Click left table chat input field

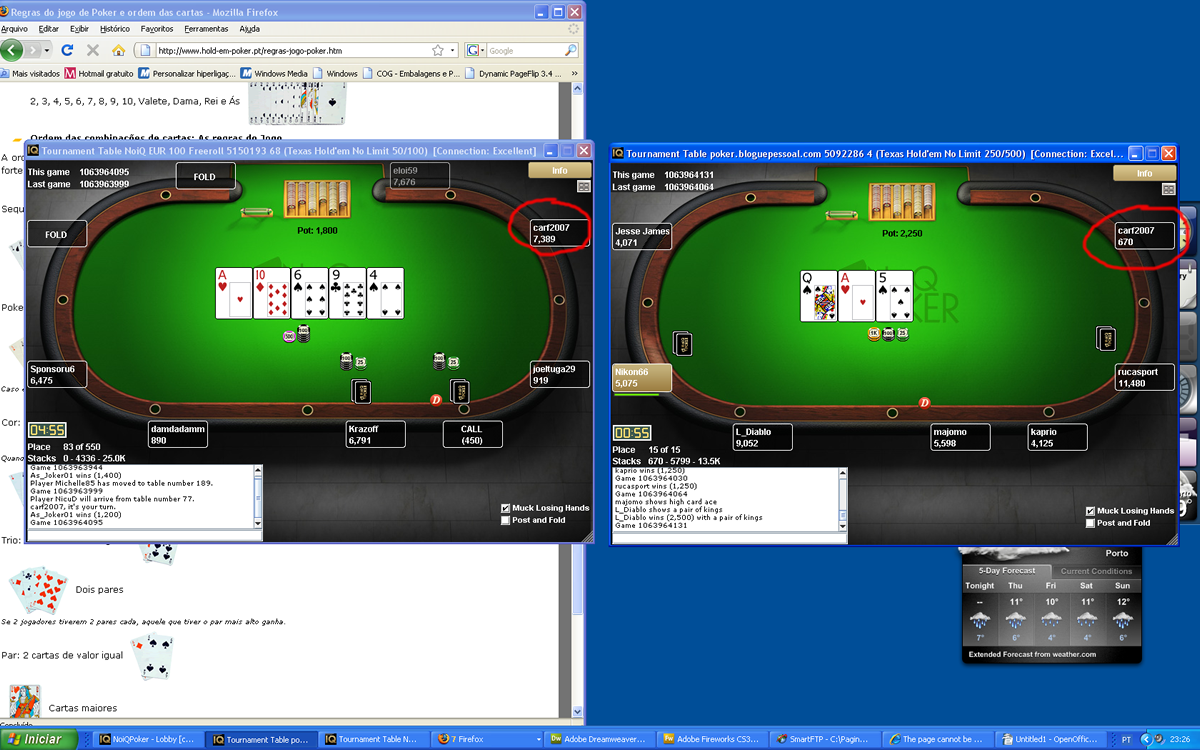[144, 535]
